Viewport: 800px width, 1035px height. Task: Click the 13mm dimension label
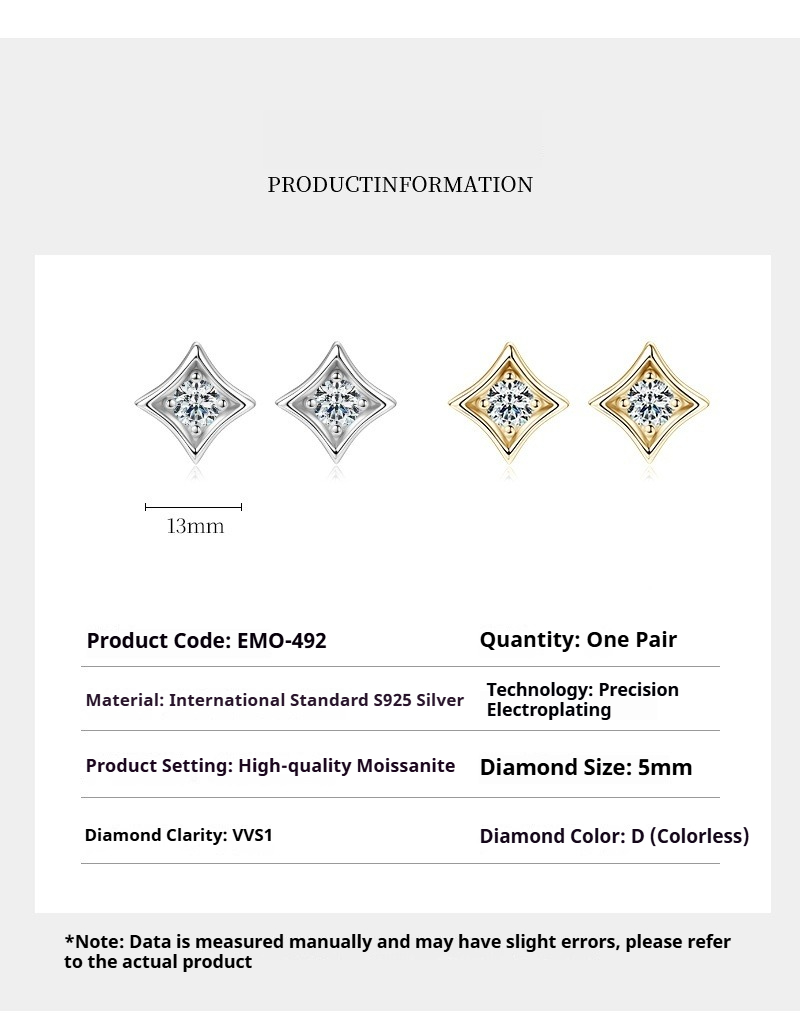[195, 526]
